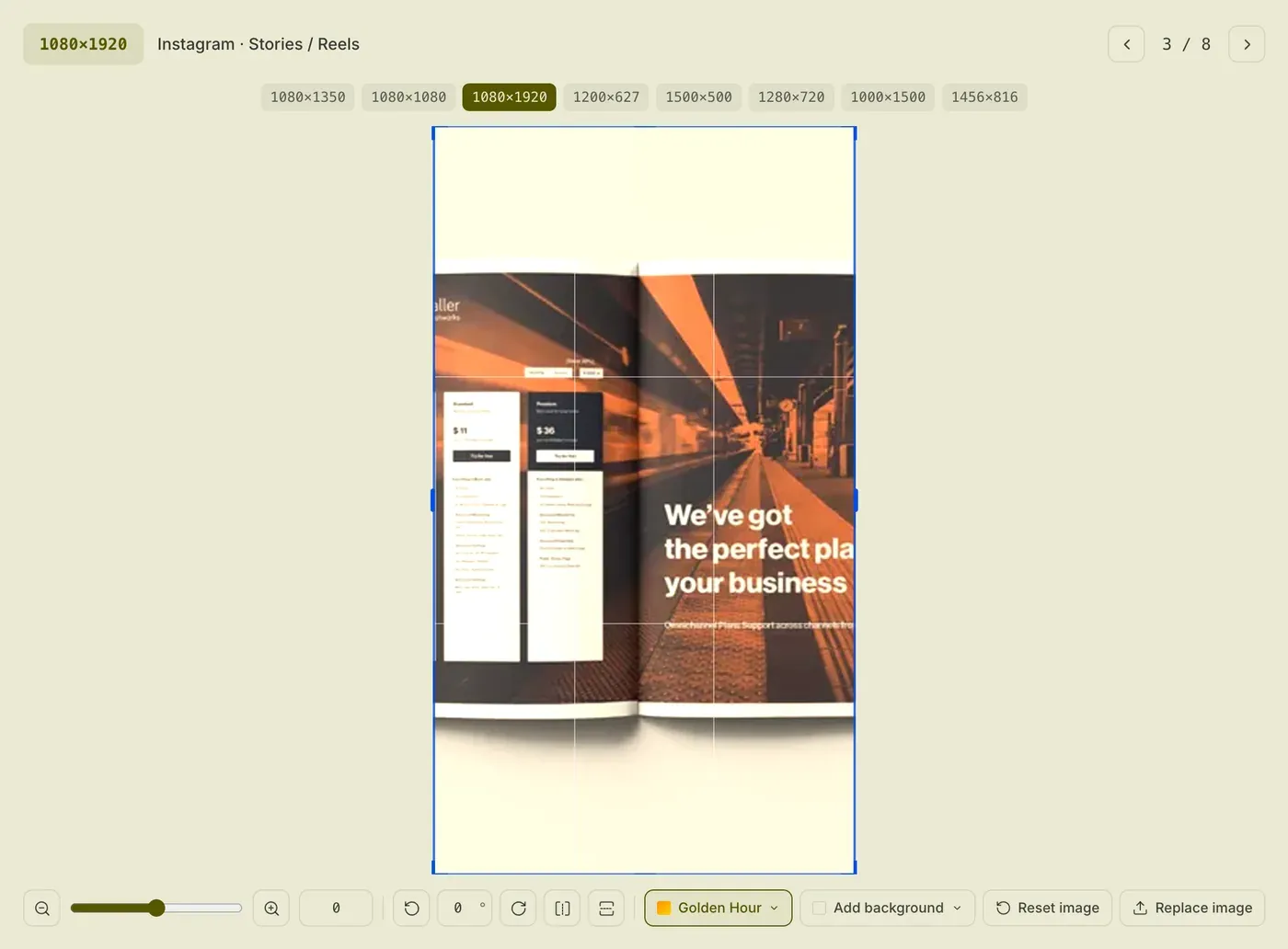The height and width of the screenshot is (949, 1288).
Task: Choose the 1000×1500 size preset
Action: [x=888, y=97]
